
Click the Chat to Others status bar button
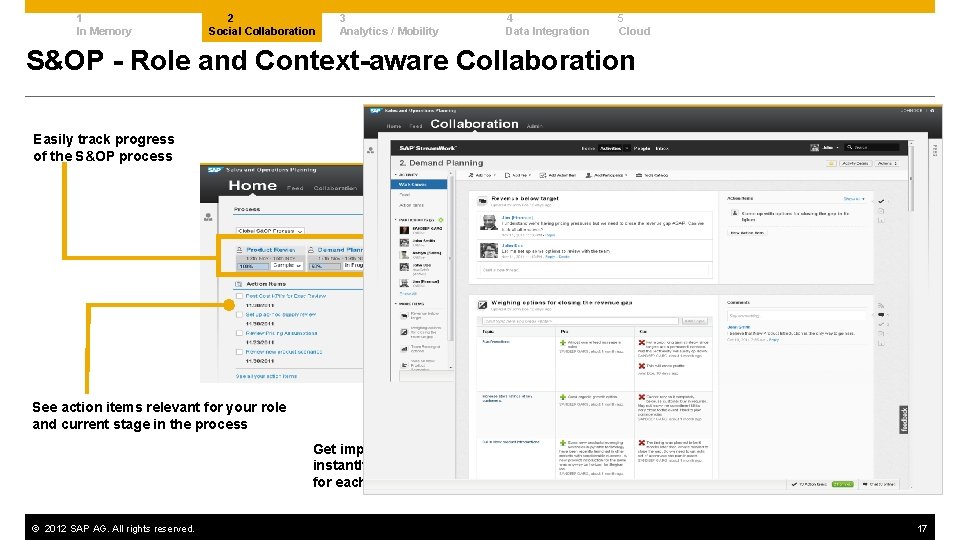coord(879,484)
